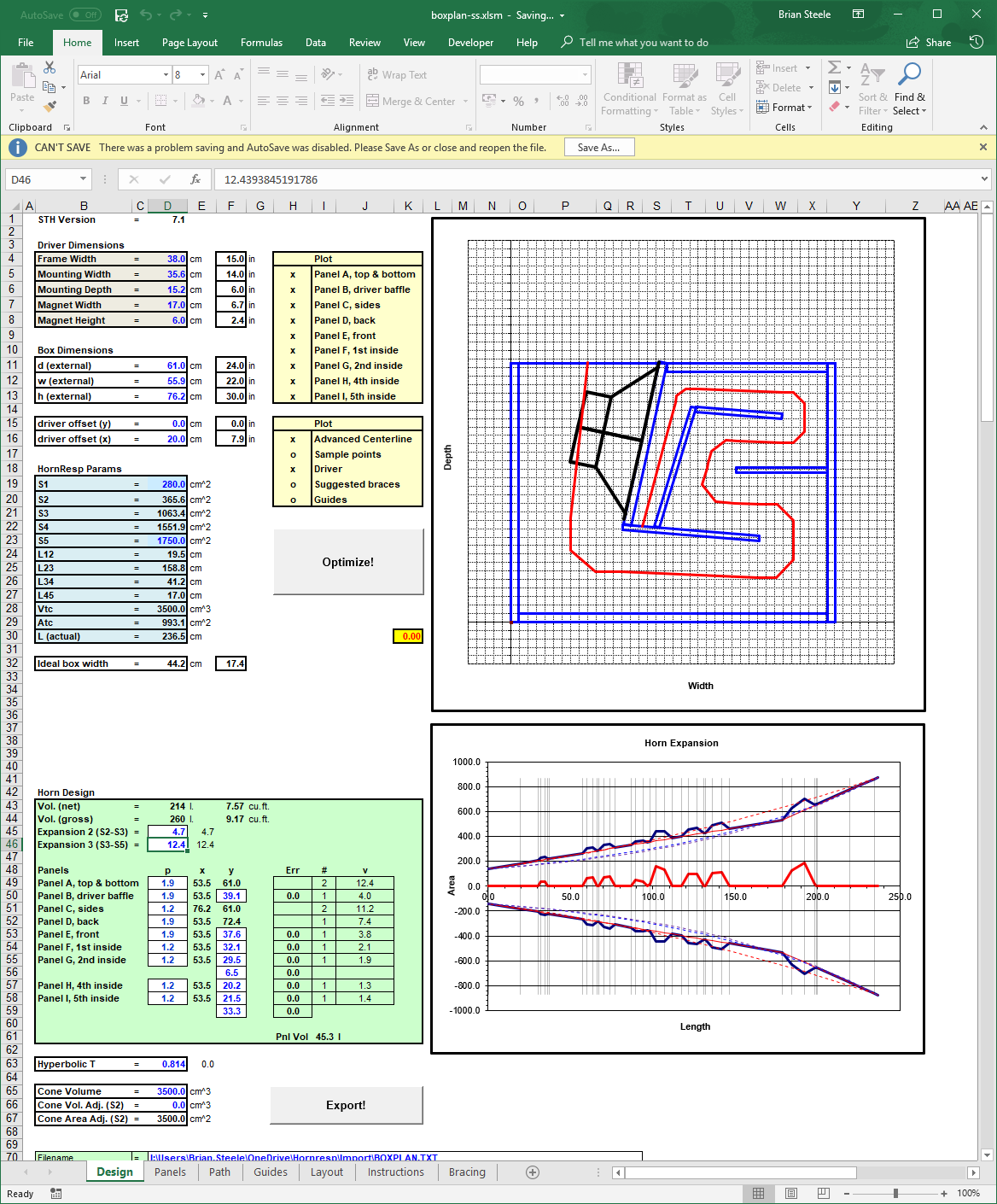Click Increase Font Size icon
This screenshot has width=997, height=1204.
pos(219,75)
